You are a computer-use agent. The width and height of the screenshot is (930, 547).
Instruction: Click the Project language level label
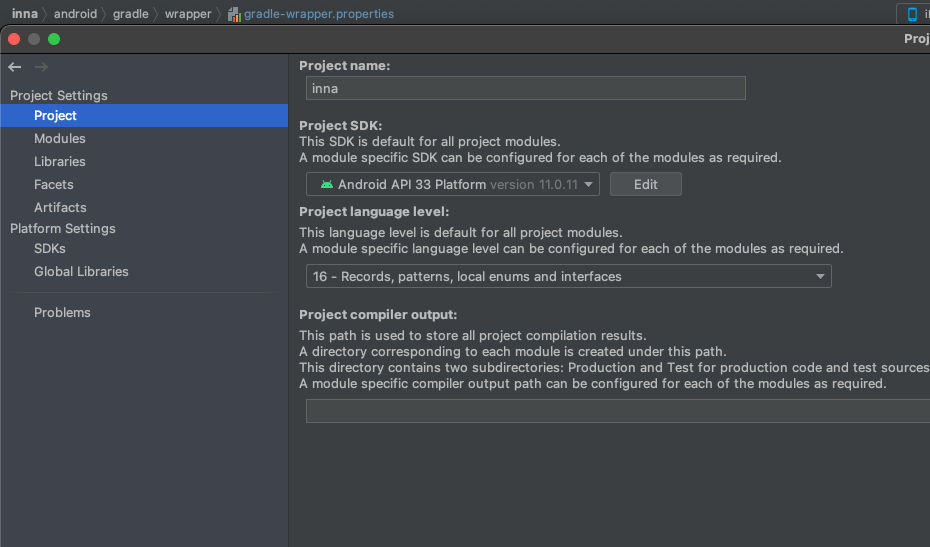(374, 212)
